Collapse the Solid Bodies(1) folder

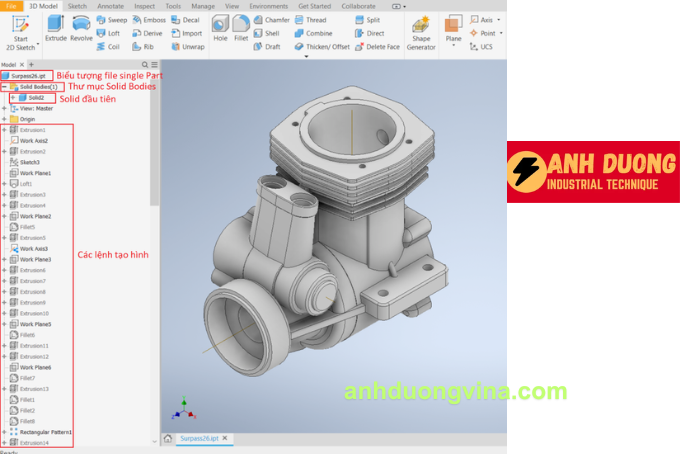pyautogui.click(x=4, y=87)
